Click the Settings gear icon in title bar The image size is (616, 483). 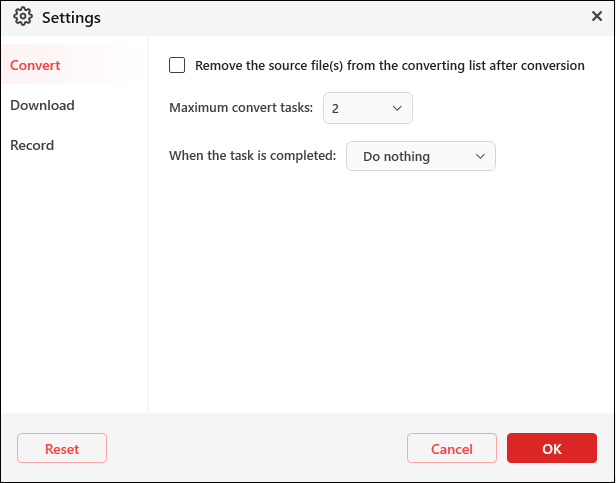22,17
